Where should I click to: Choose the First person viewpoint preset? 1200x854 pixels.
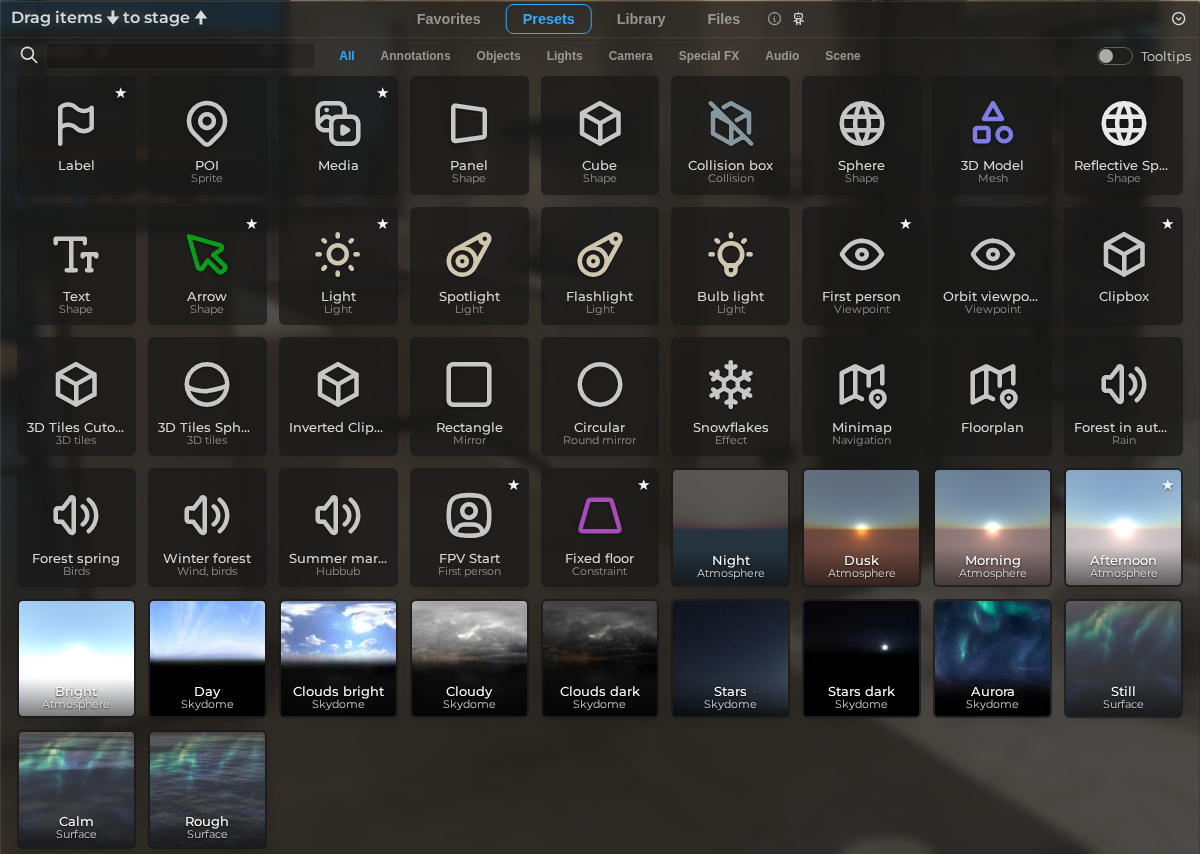[x=861, y=266]
